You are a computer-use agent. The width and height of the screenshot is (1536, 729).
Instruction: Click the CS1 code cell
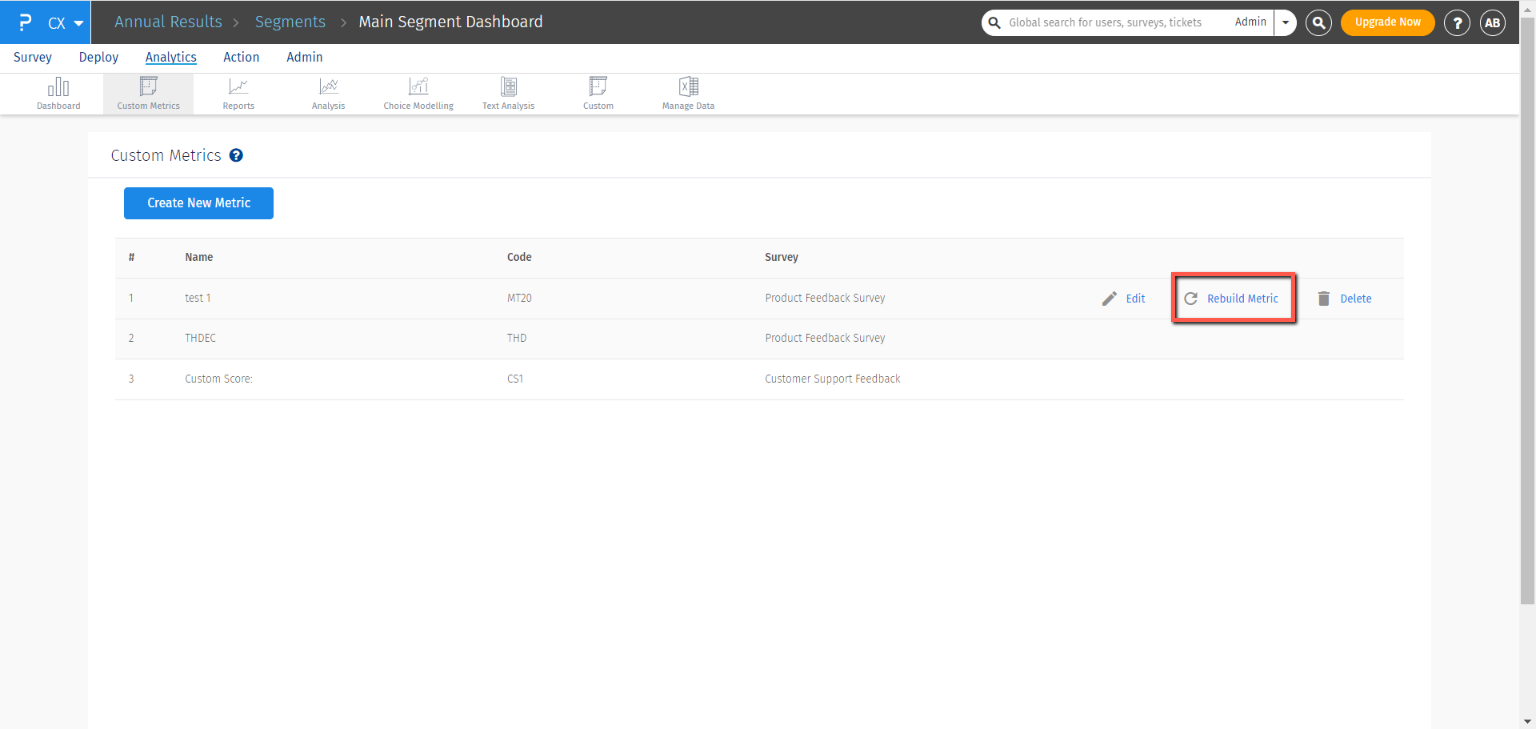tap(515, 379)
